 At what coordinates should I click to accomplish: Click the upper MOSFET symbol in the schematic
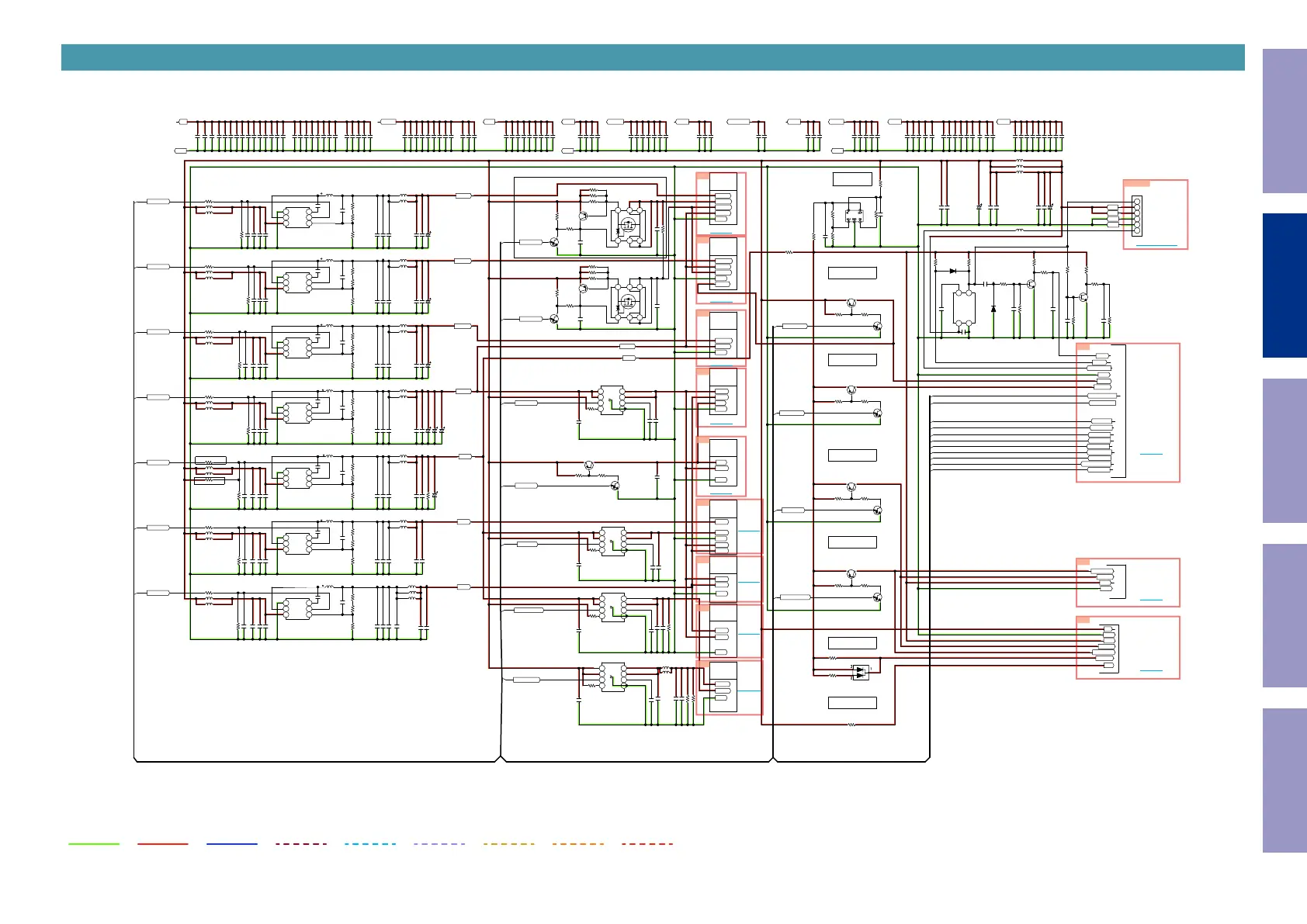[628, 226]
